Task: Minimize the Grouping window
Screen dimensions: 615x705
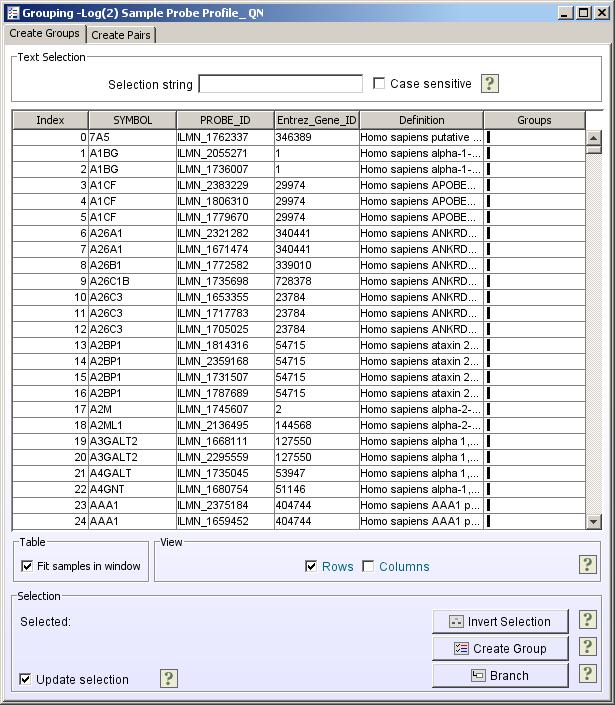Action: point(566,13)
